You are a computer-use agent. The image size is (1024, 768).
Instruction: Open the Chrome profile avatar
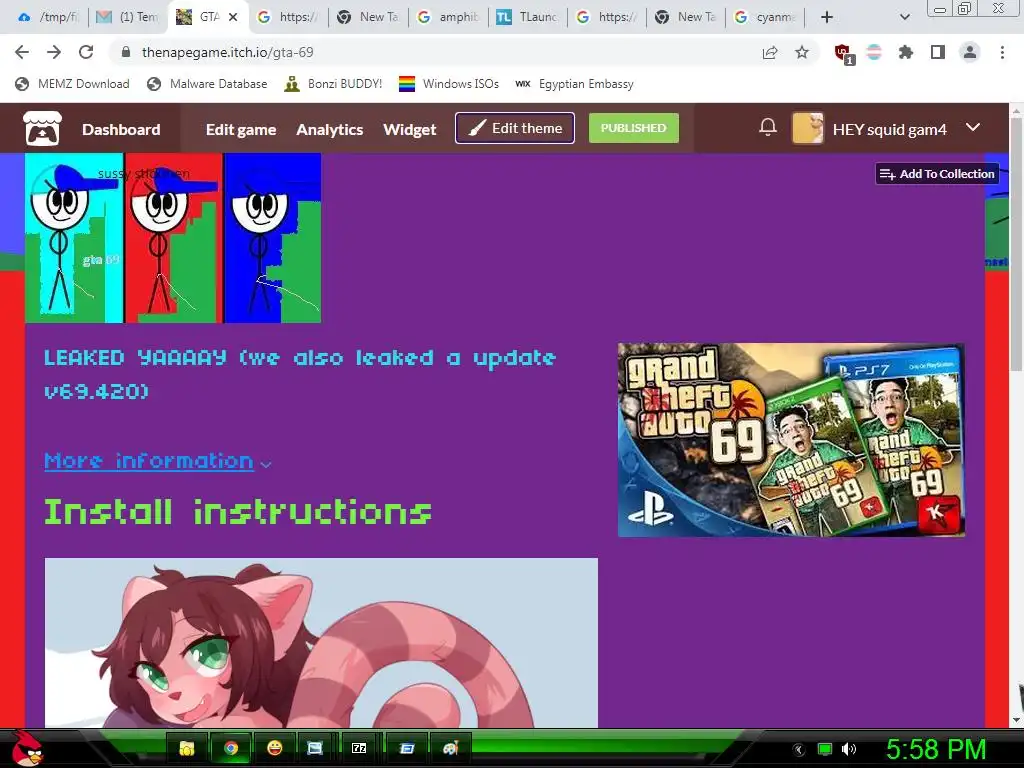tap(970, 53)
